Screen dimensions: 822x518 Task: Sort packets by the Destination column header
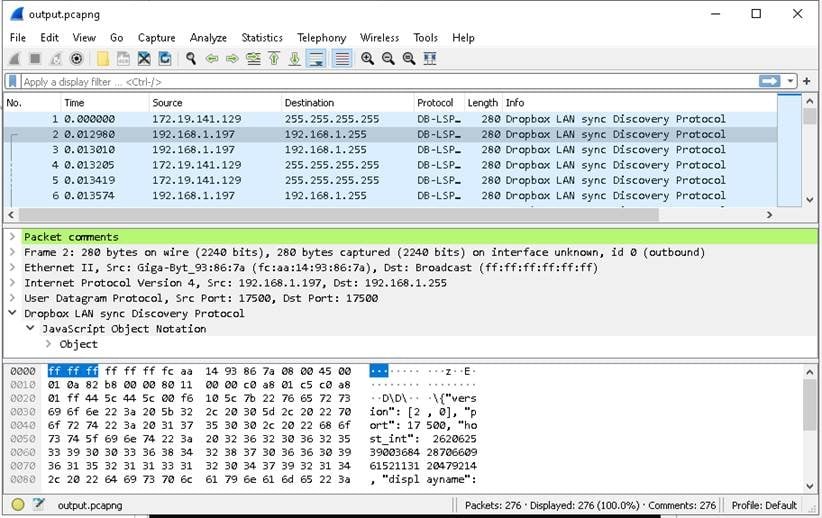click(x=347, y=103)
